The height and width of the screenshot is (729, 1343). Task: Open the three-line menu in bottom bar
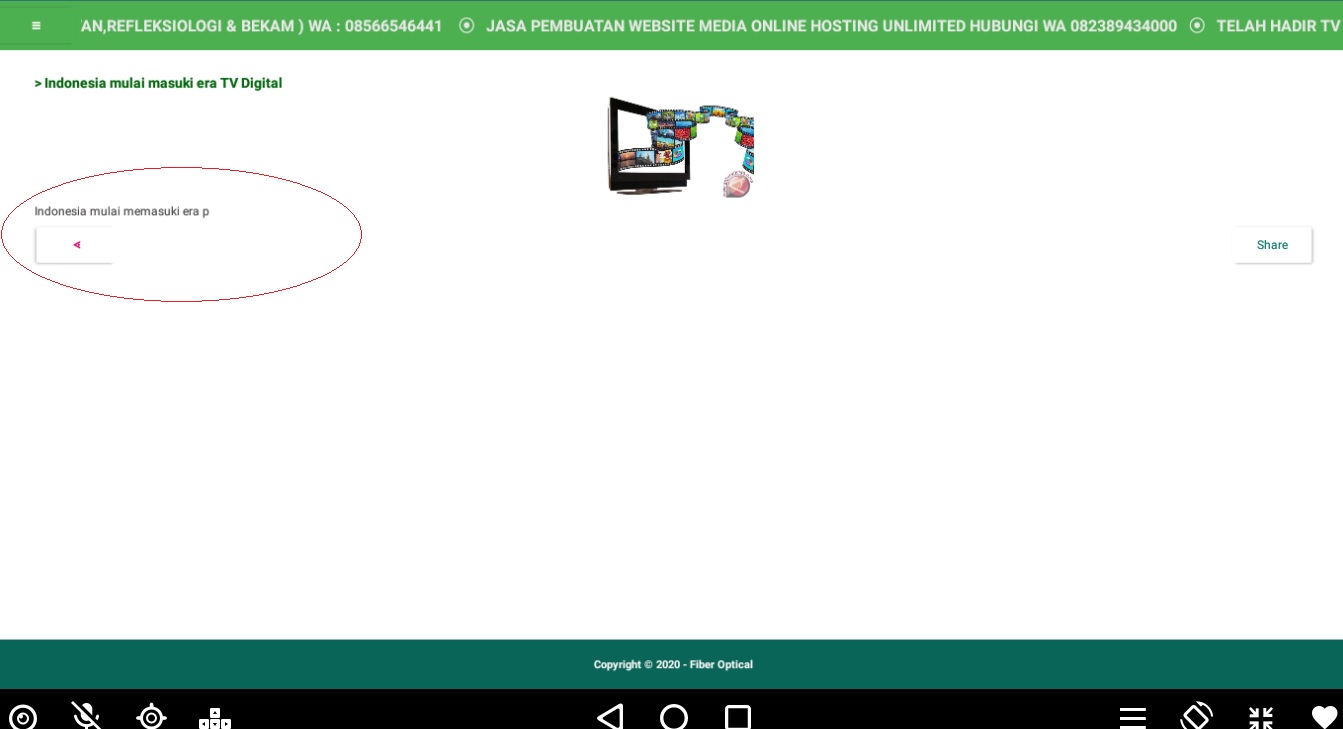coord(1133,717)
